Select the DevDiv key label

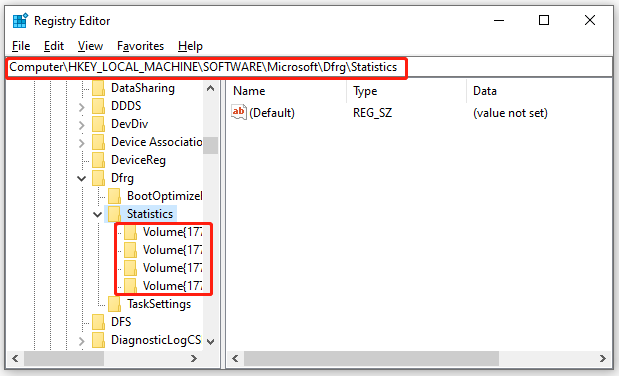pyautogui.click(x=129, y=124)
